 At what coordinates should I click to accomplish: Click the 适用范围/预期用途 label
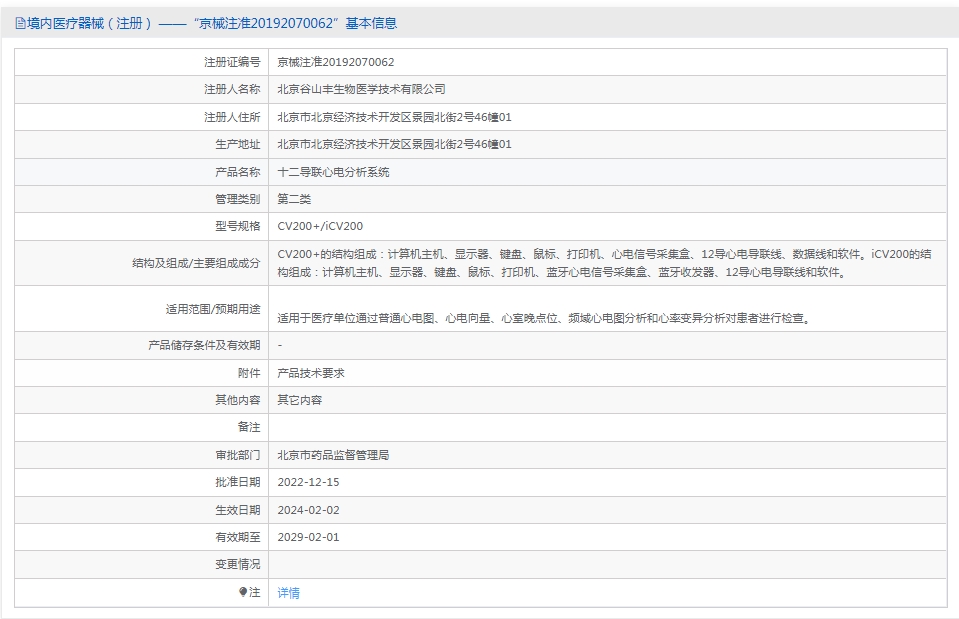coord(213,309)
